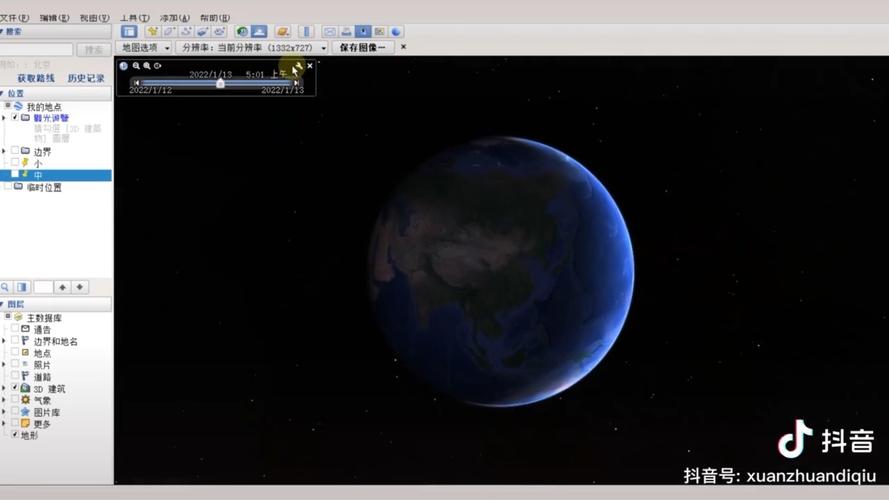The height and width of the screenshot is (500, 889).
Task: Open the 编辑 menu
Action: click(54, 18)
